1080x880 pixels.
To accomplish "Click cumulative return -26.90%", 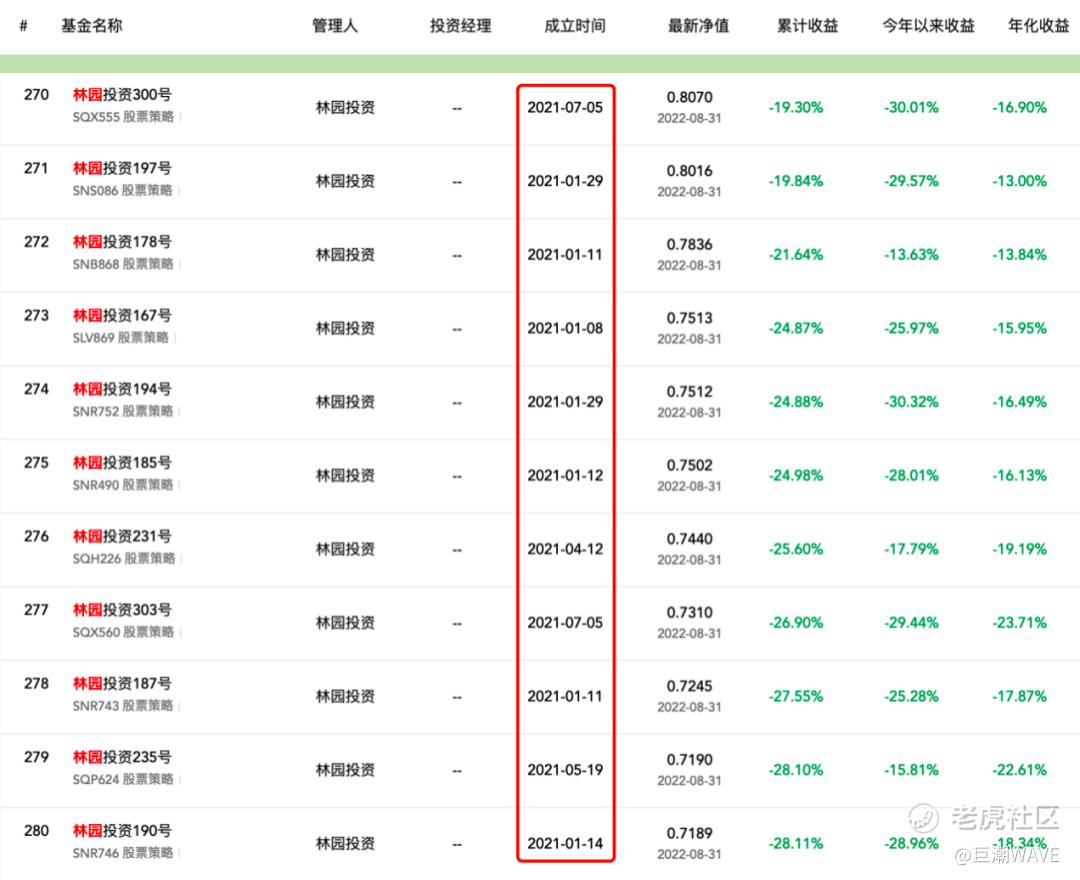I will point(796,624).
